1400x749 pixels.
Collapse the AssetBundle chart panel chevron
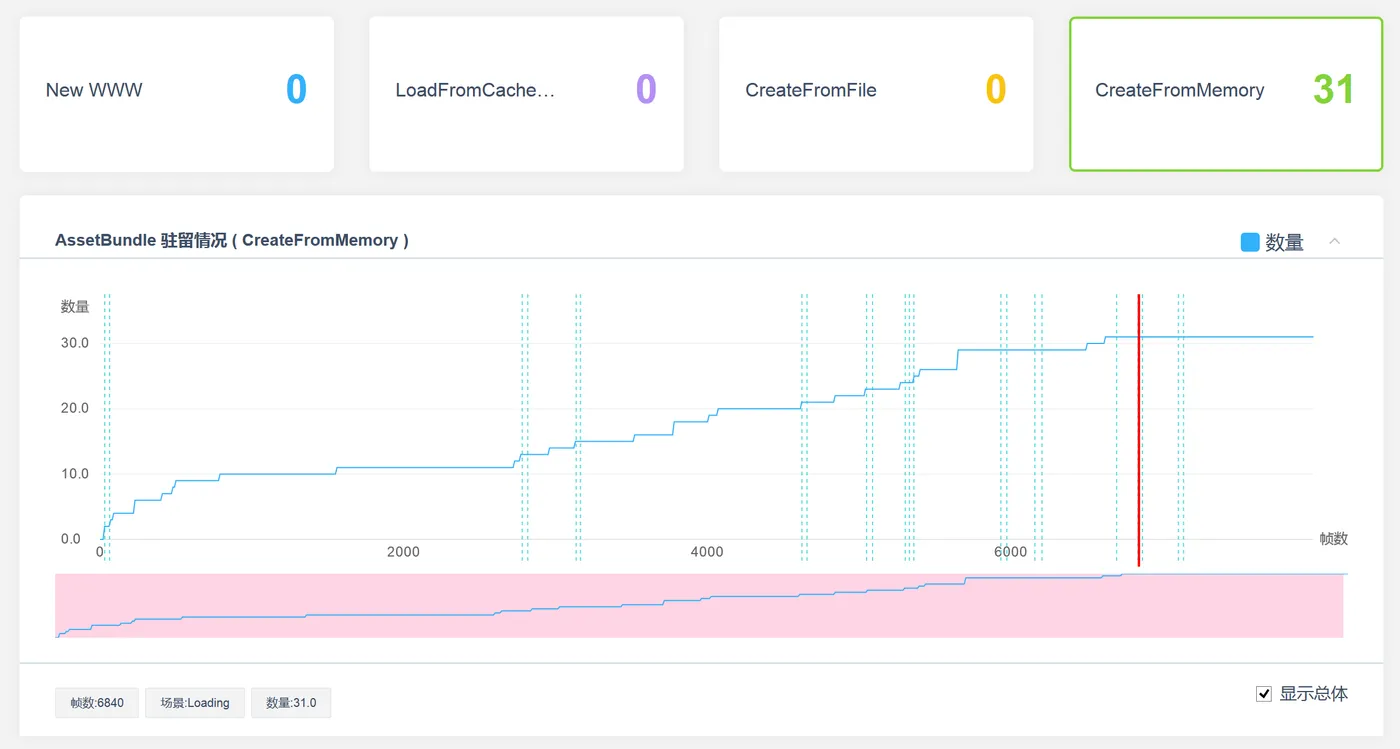(1334, 241)
